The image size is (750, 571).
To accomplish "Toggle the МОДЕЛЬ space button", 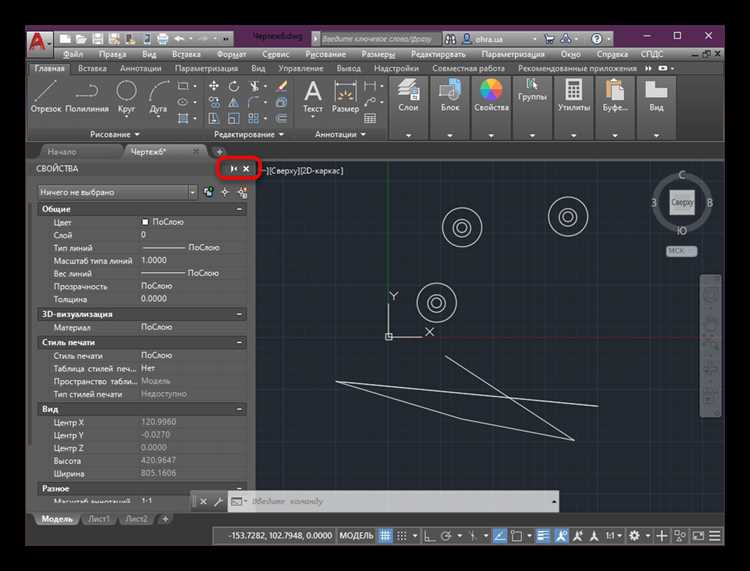I will [356, 536].
